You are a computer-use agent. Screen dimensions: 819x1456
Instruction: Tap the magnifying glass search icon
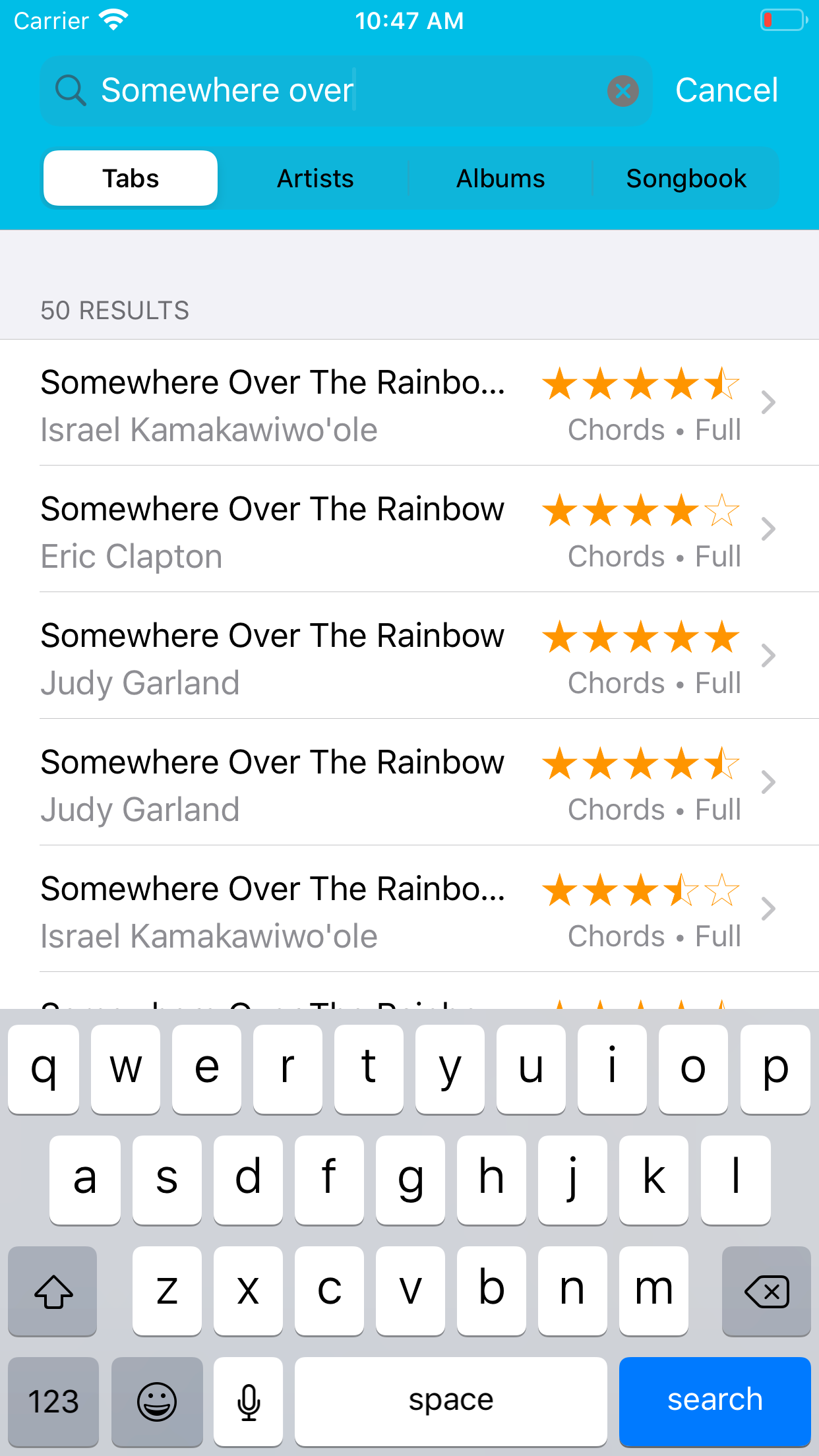coord(71,91)
